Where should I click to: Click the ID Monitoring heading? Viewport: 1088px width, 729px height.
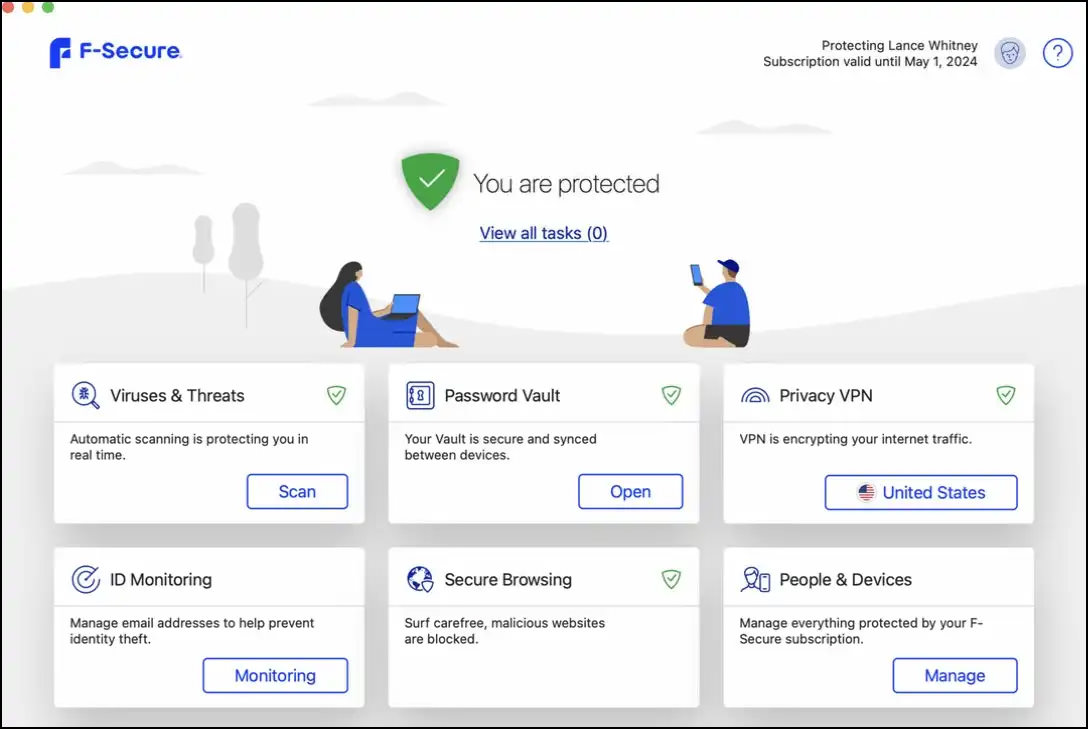pos(161,579)
